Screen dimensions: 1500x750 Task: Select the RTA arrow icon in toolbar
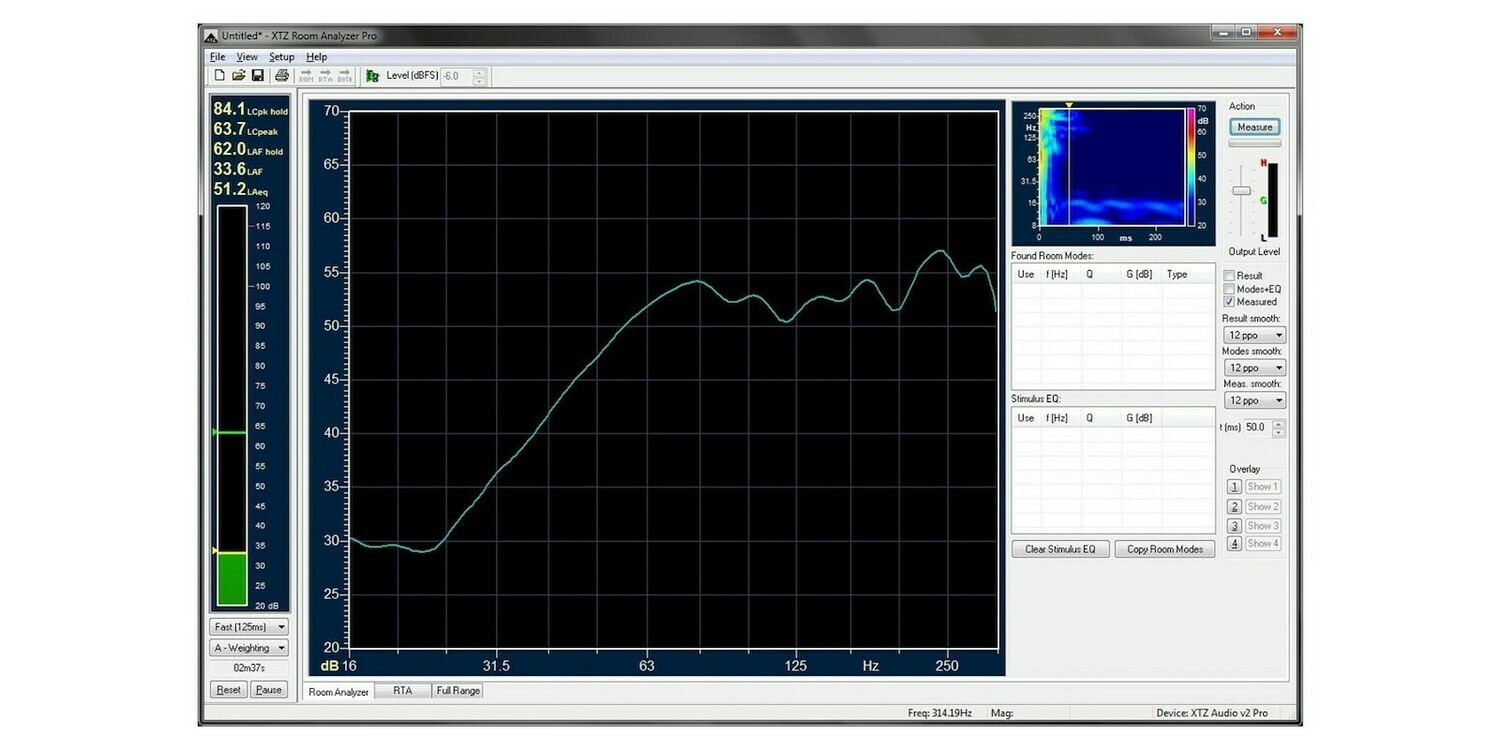[x=326, y=75]
